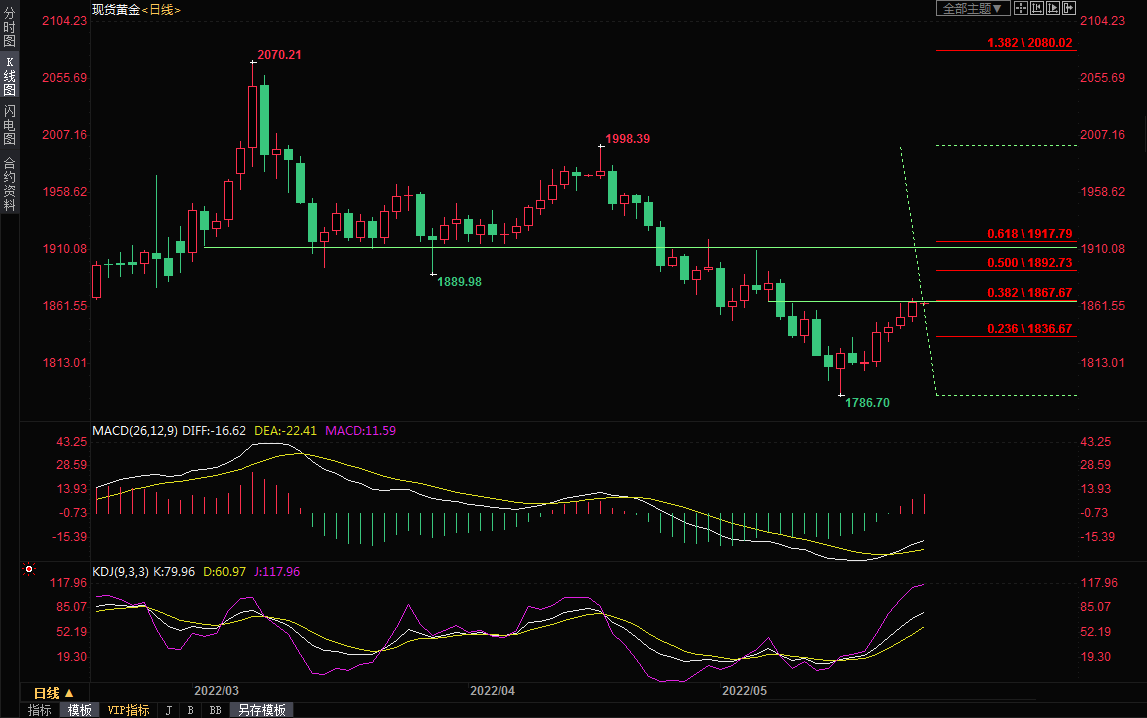This screenshot has height=718, width=1147.
Task: Expand the 日线 period selector
Action: 53,693
